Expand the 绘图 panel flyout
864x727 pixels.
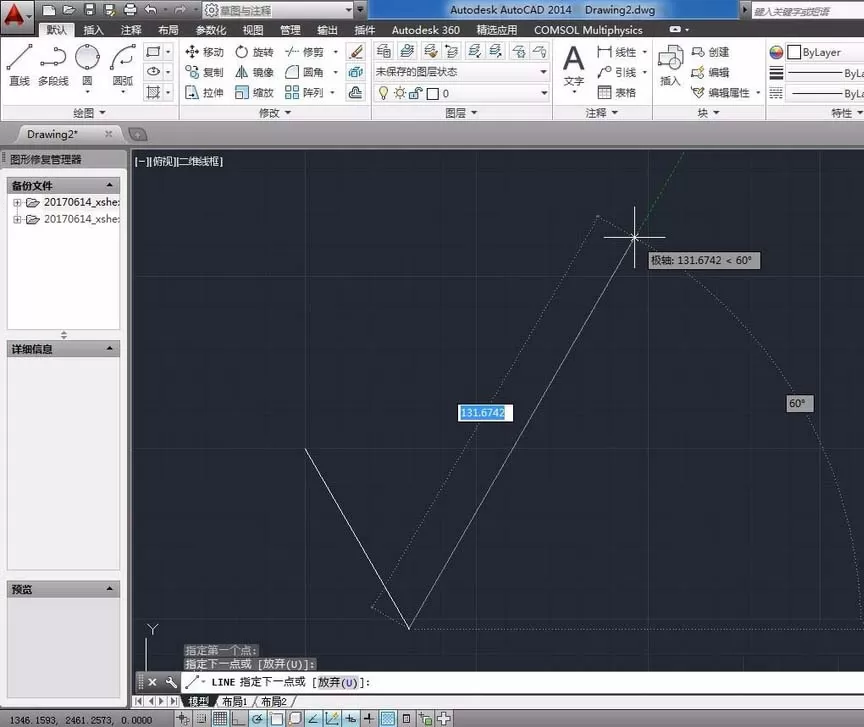(89, 113)
